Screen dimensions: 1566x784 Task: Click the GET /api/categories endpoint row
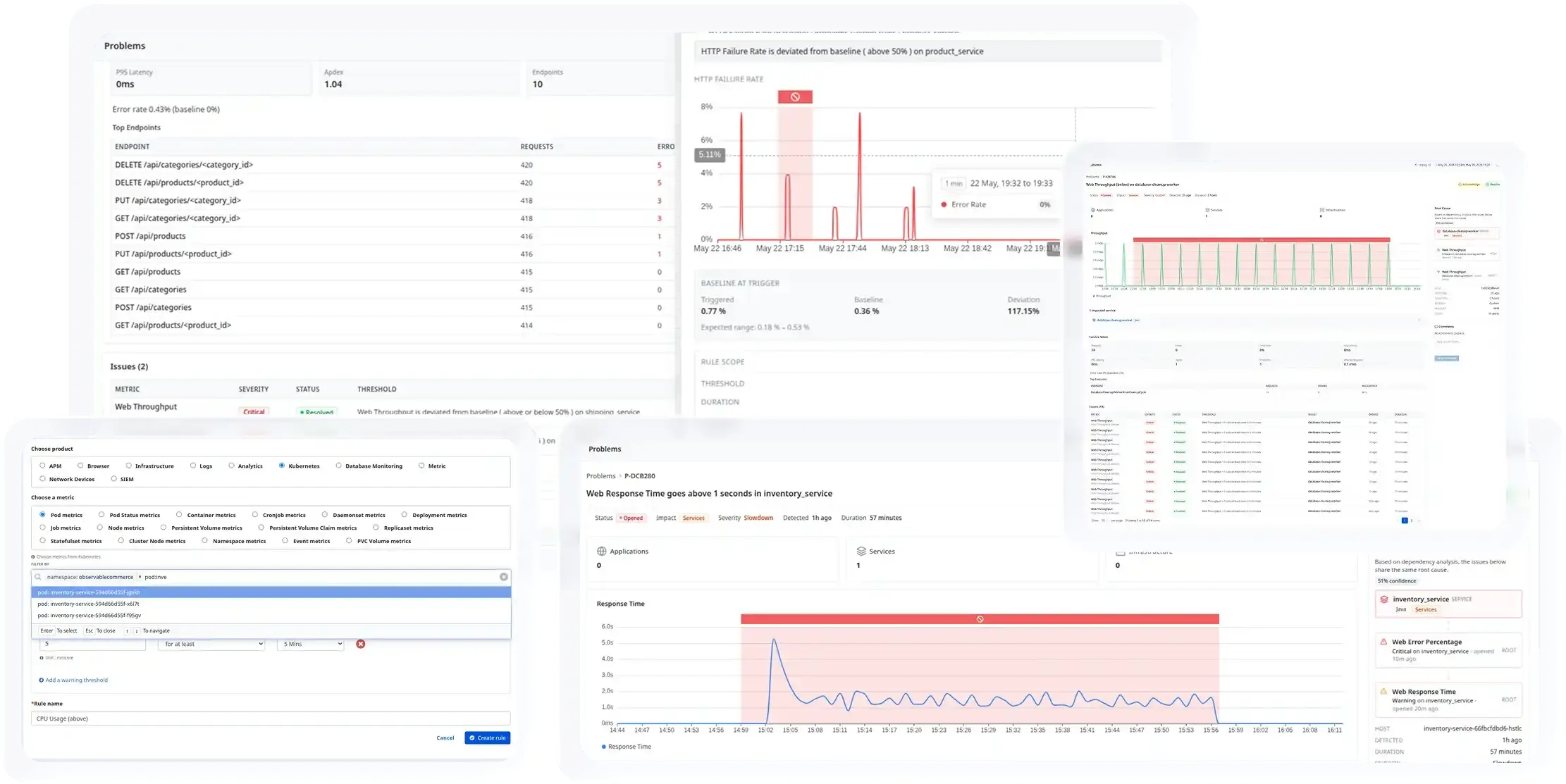pos(393,290)
